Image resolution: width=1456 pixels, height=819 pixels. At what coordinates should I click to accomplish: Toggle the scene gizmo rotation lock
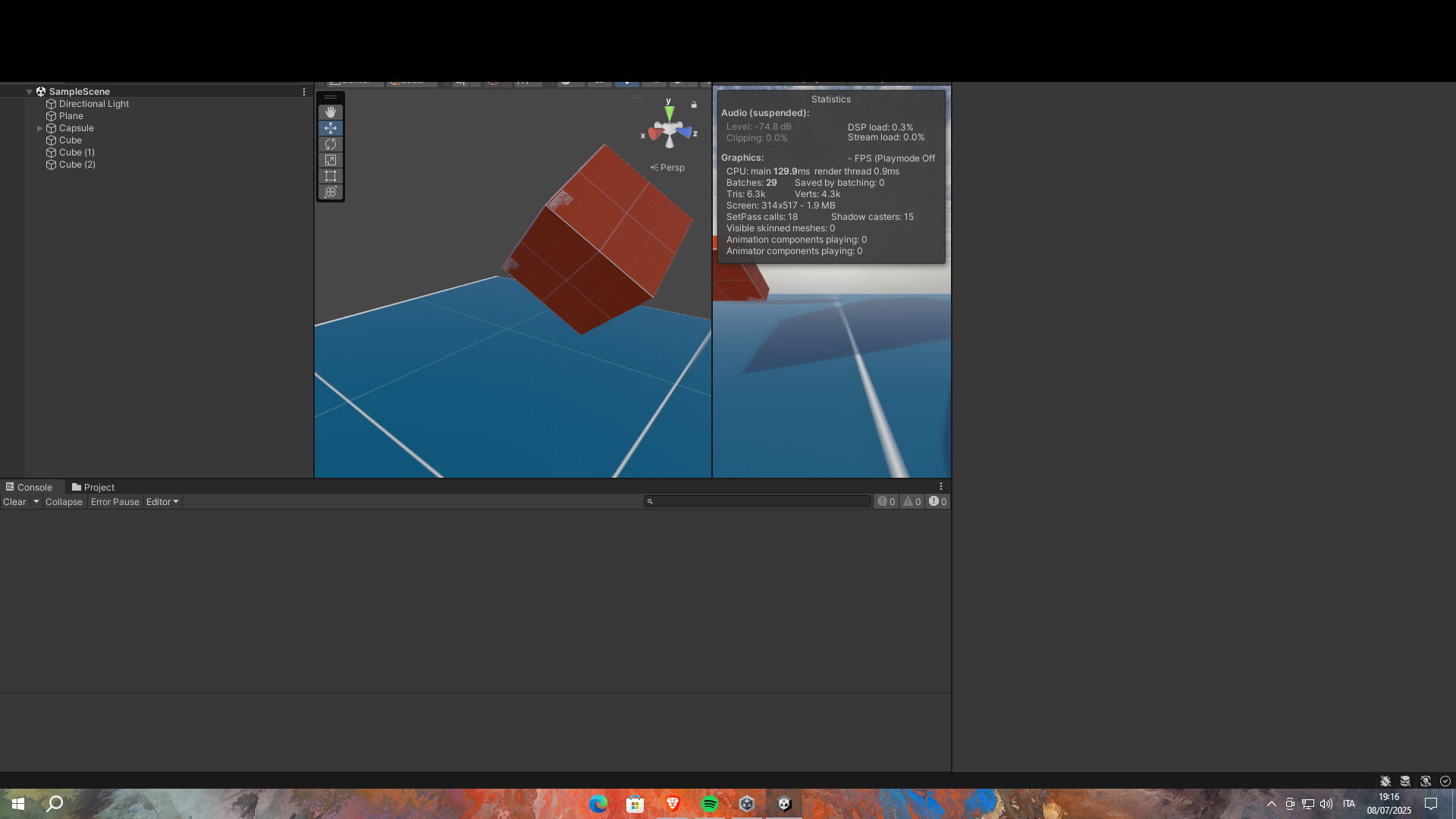[695, 104]
